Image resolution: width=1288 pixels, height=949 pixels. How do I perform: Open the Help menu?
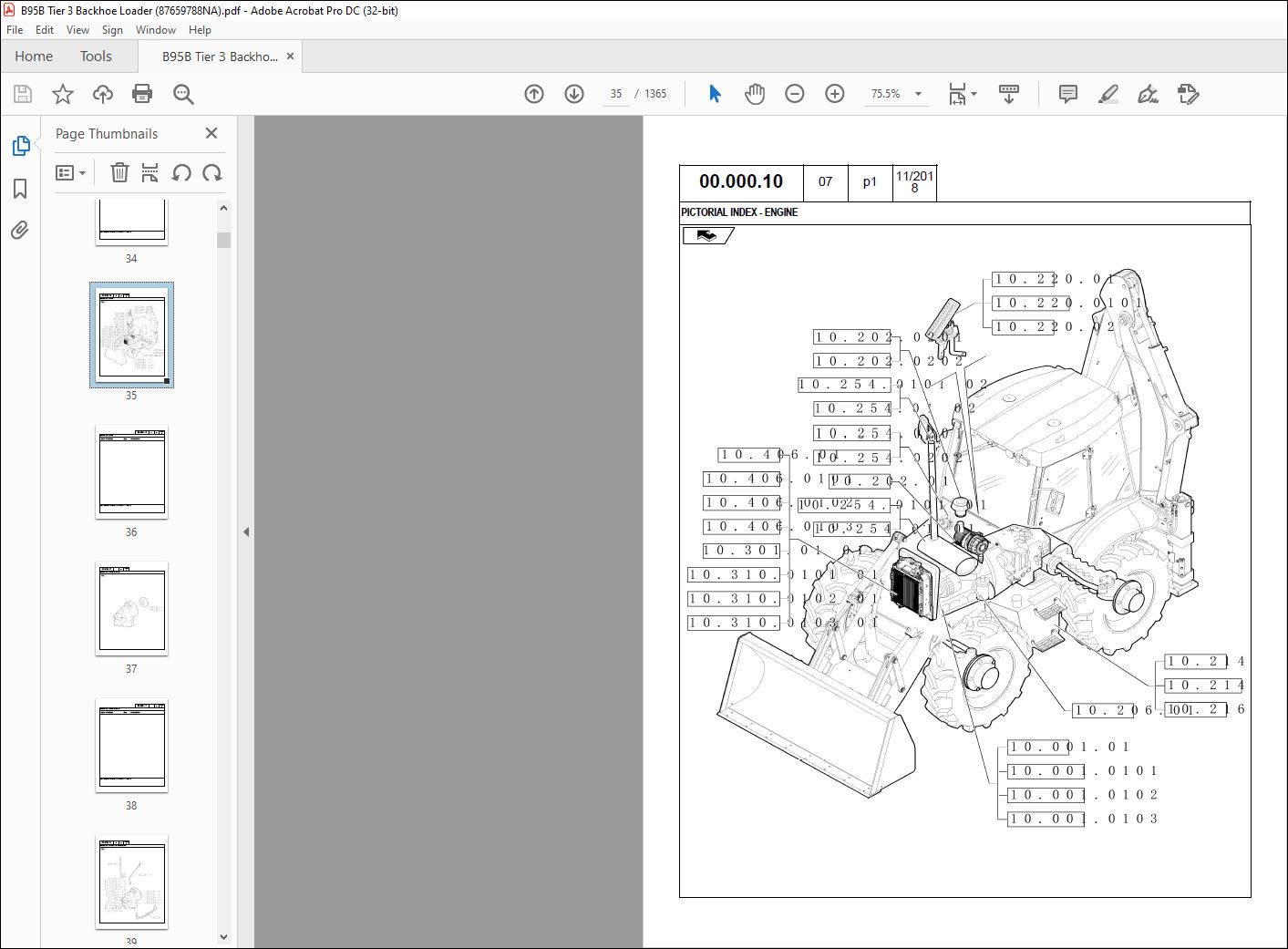click(x=200, y=30)
